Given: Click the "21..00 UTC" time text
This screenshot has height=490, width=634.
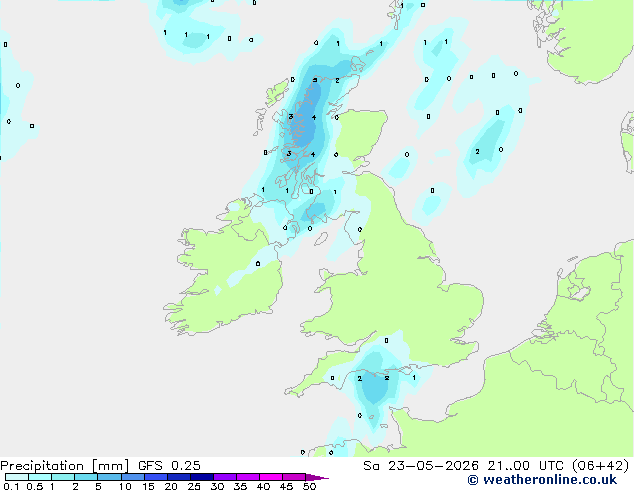Looking at the screenshot, I should point(525,466).
